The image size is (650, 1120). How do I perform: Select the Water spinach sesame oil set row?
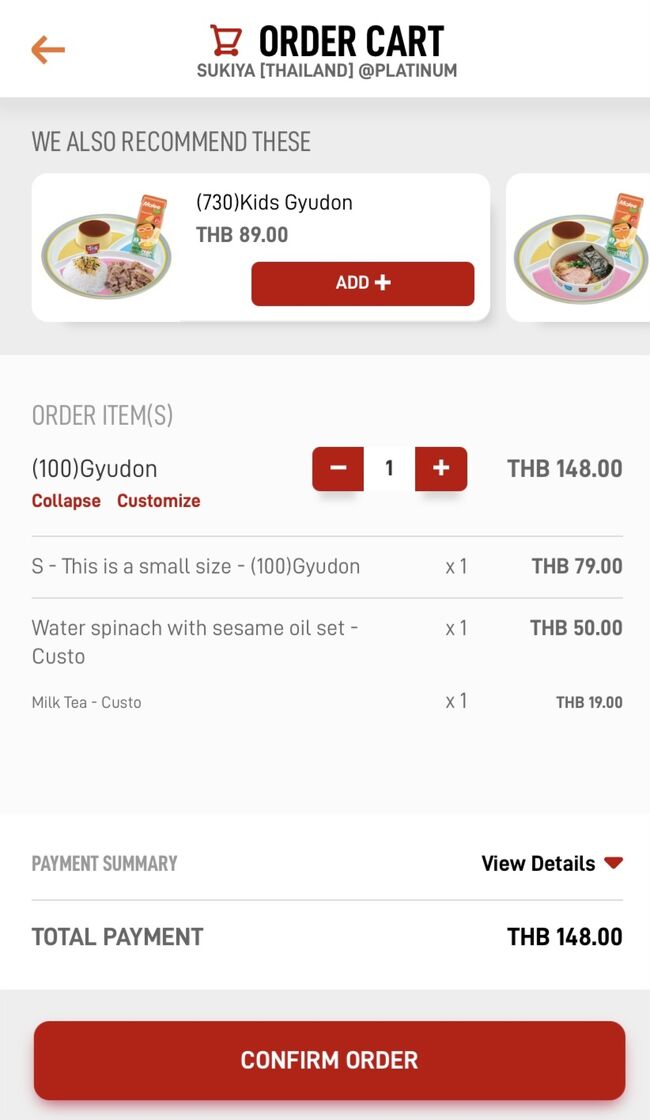tap(195, 641)
